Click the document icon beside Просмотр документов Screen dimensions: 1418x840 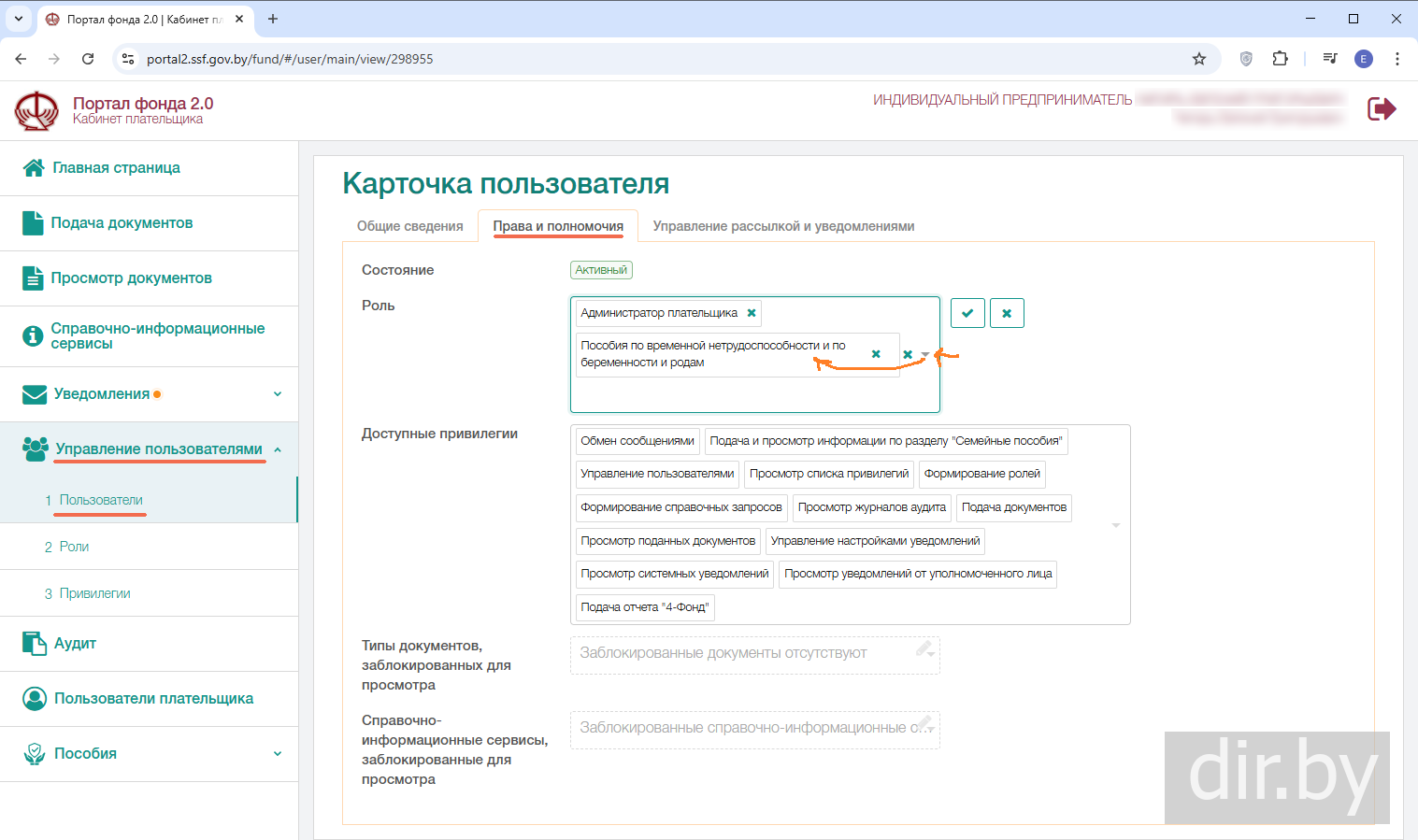[x=33, y=278]
